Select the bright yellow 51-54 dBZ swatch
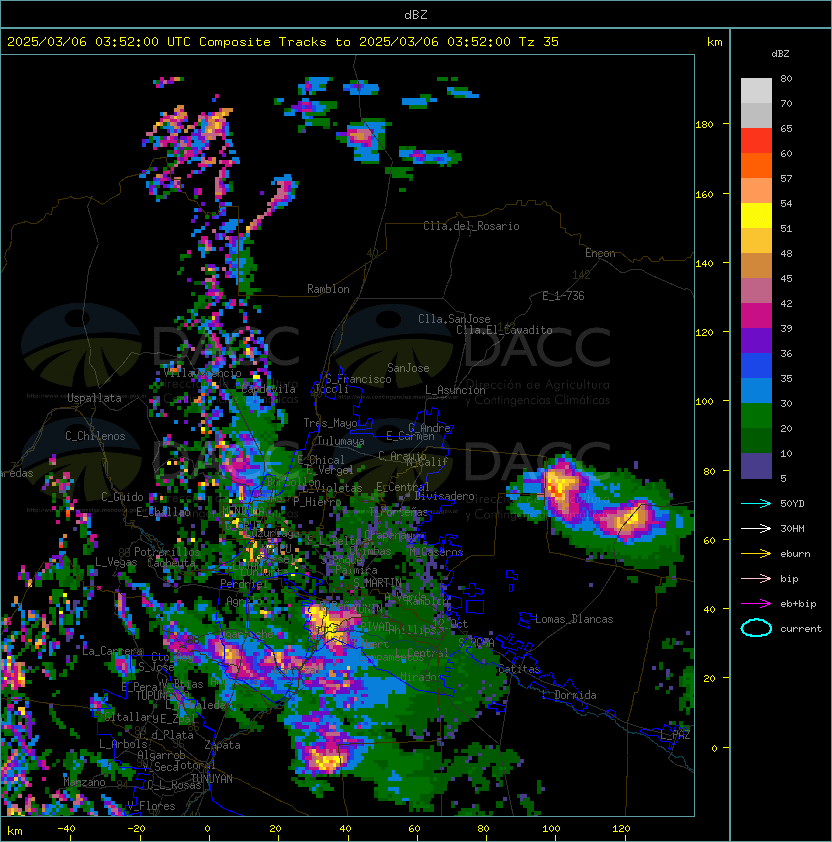 point(756,215)
